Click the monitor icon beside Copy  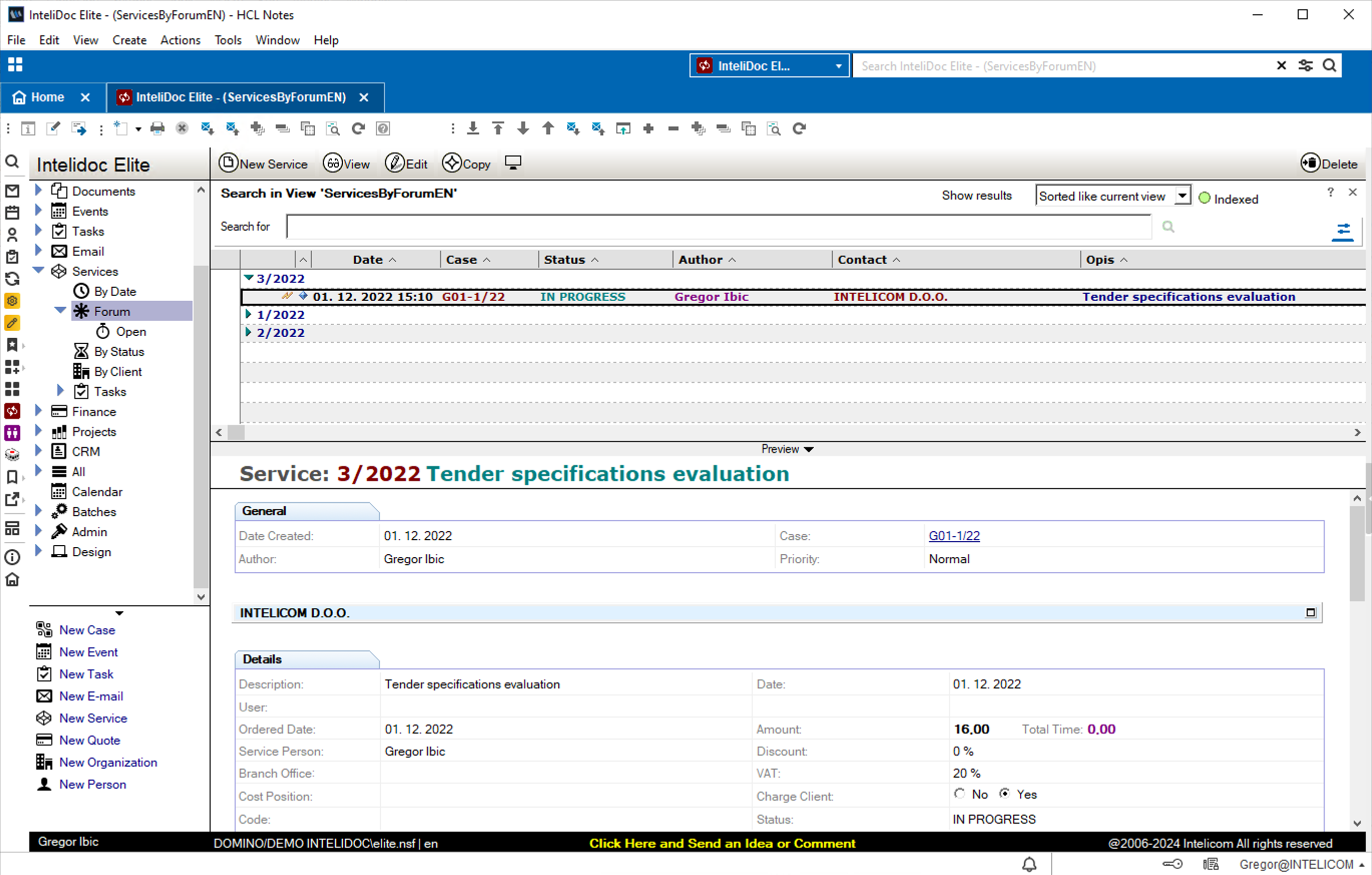click(513, 163)
